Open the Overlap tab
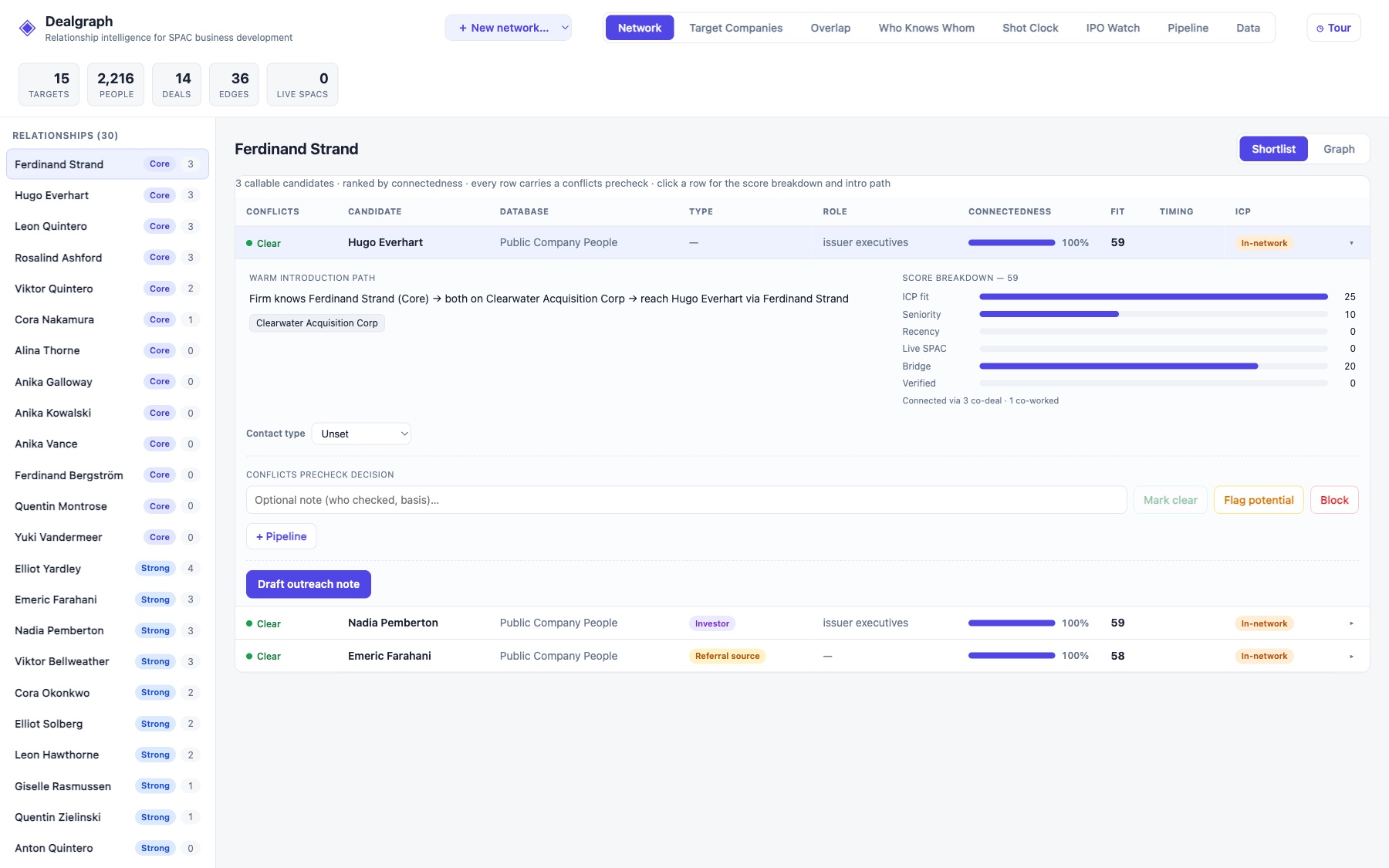The width and height of the screenshot is (1389, 868). (830, 28)
